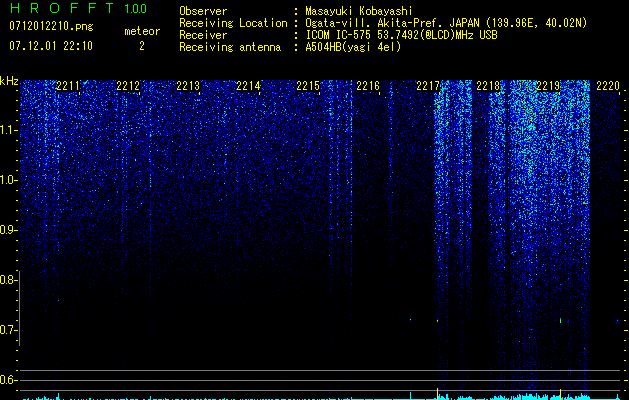Click the meteor count label
Screen dimensions: 629x400
pyautogui.click(x=142, y=31)
